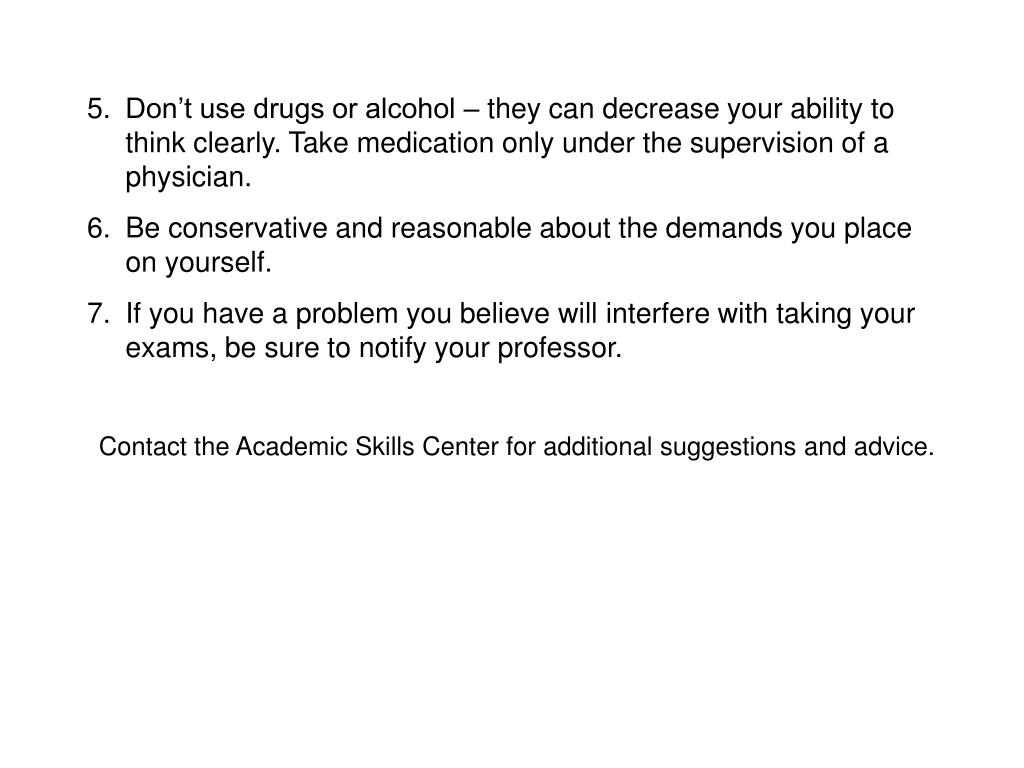1024x768 pixels.
Task: Click the list number 7
Action: 98,314
